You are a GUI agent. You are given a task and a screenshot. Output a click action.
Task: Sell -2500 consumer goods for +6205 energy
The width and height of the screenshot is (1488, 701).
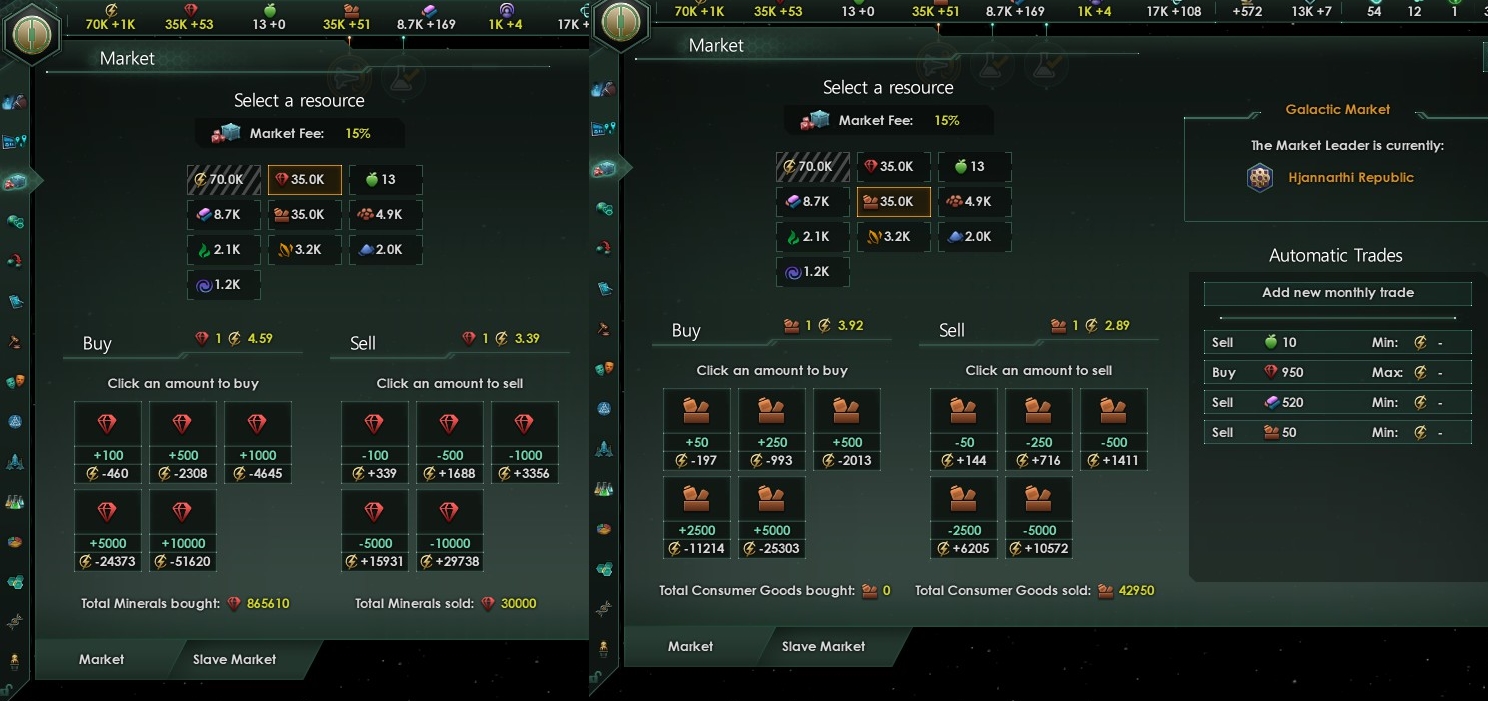pos(964,517)
